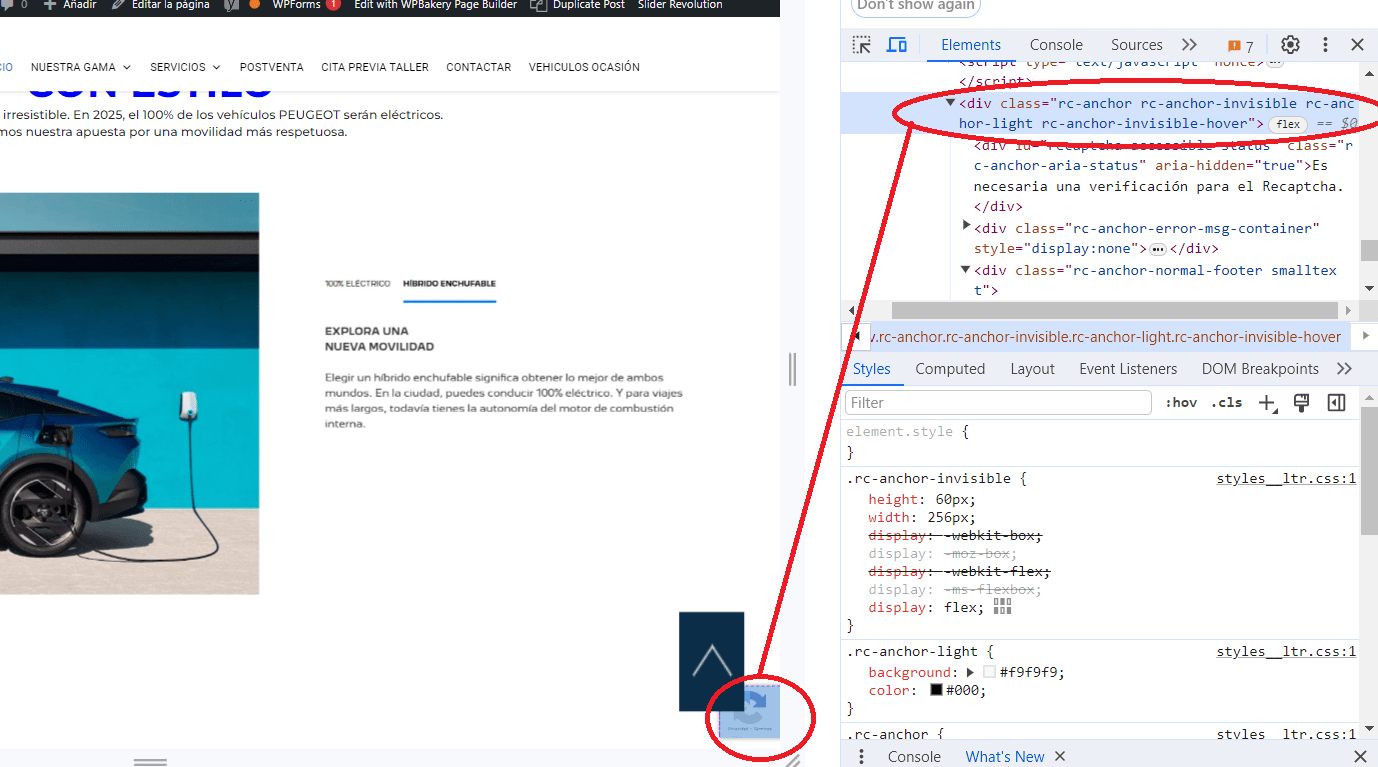The image size is (1378, 767).
Task: Activate the inspect element picker icon
Action: point(861,45)
